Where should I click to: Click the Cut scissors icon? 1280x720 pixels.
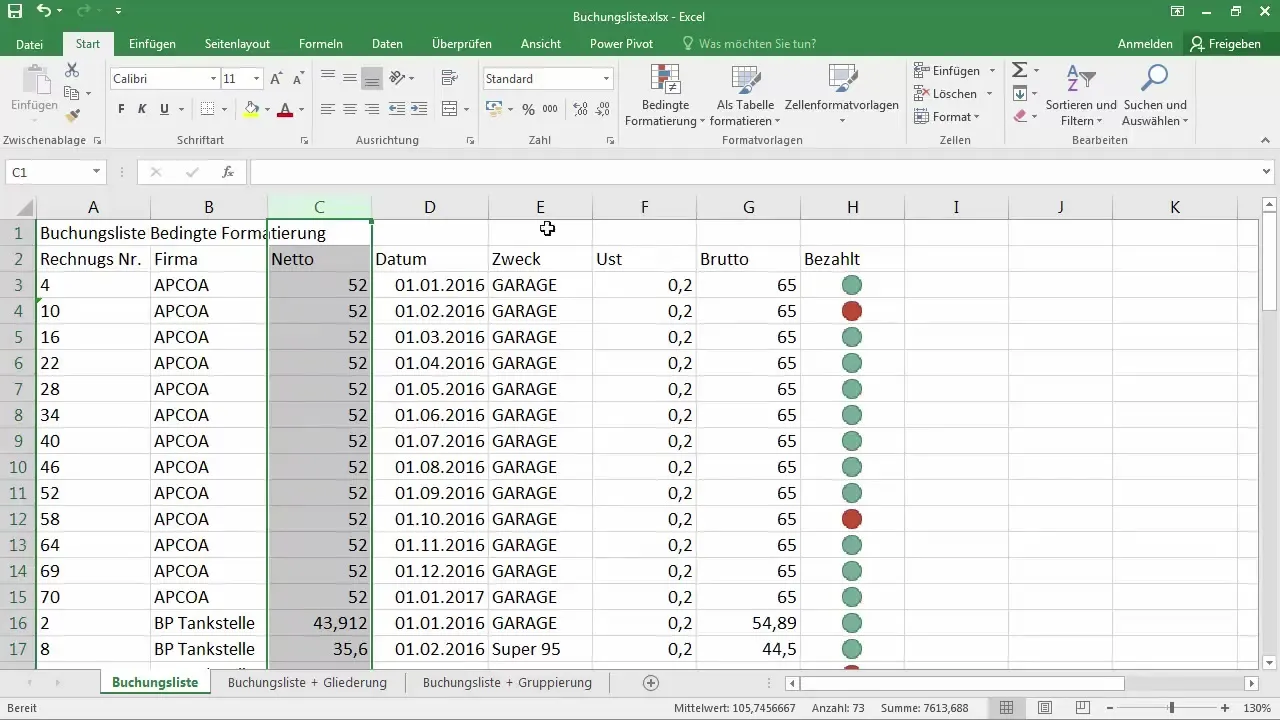click(x=72, y=70)
